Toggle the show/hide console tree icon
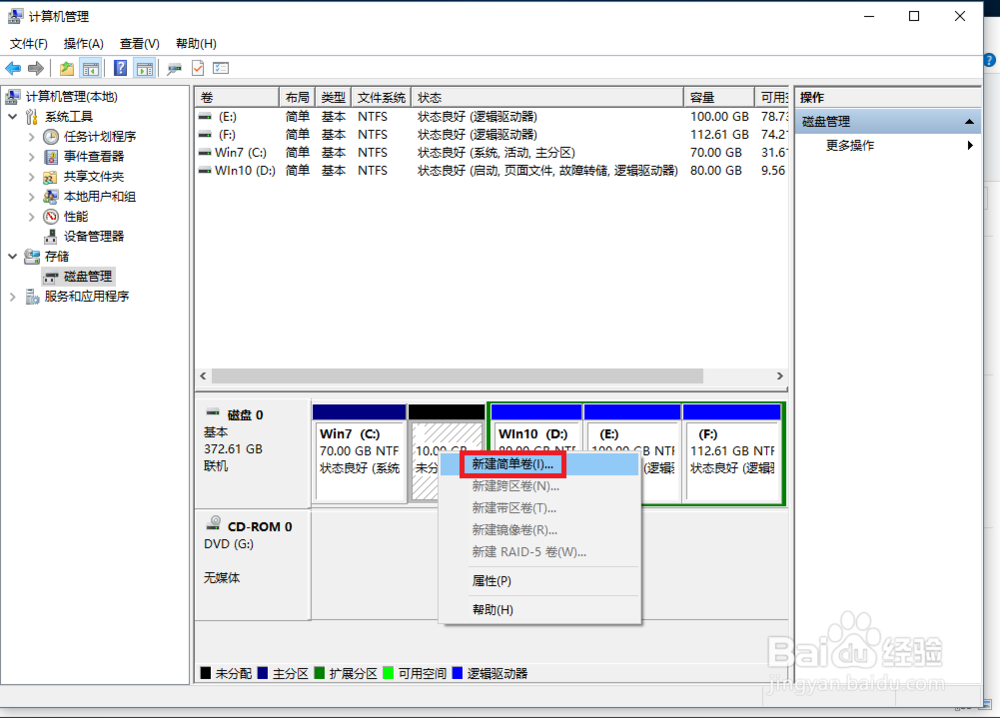This screenshot has width=1000, height=718. pos(92,67)
